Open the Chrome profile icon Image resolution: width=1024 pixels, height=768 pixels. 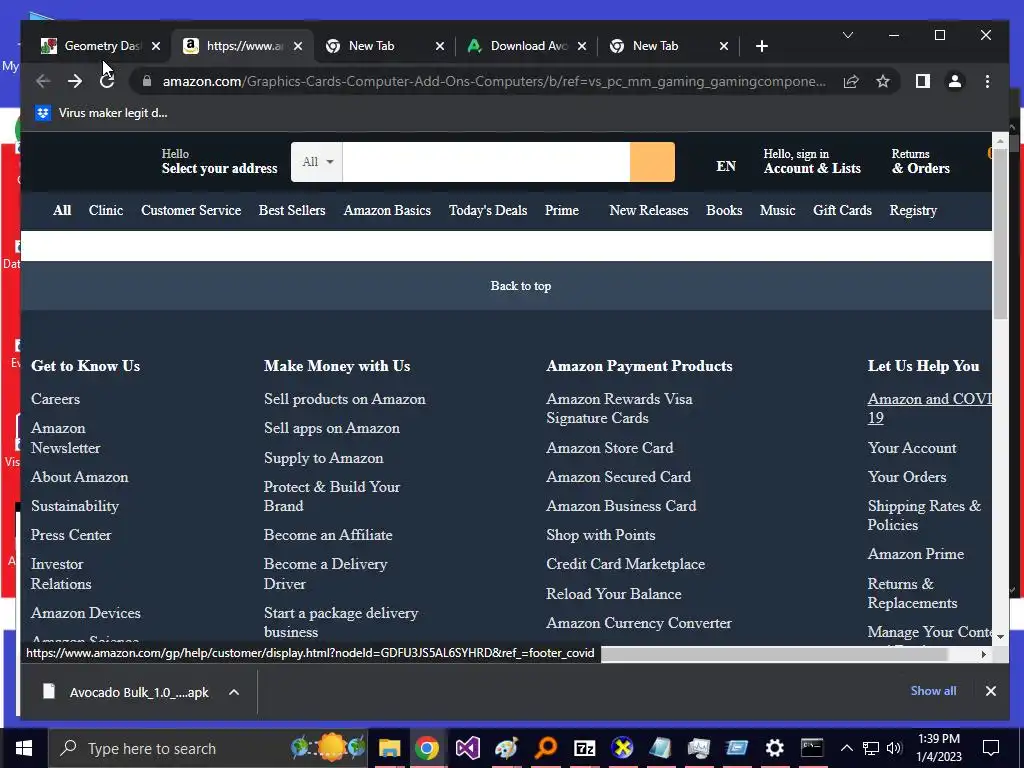coord(955,81)
